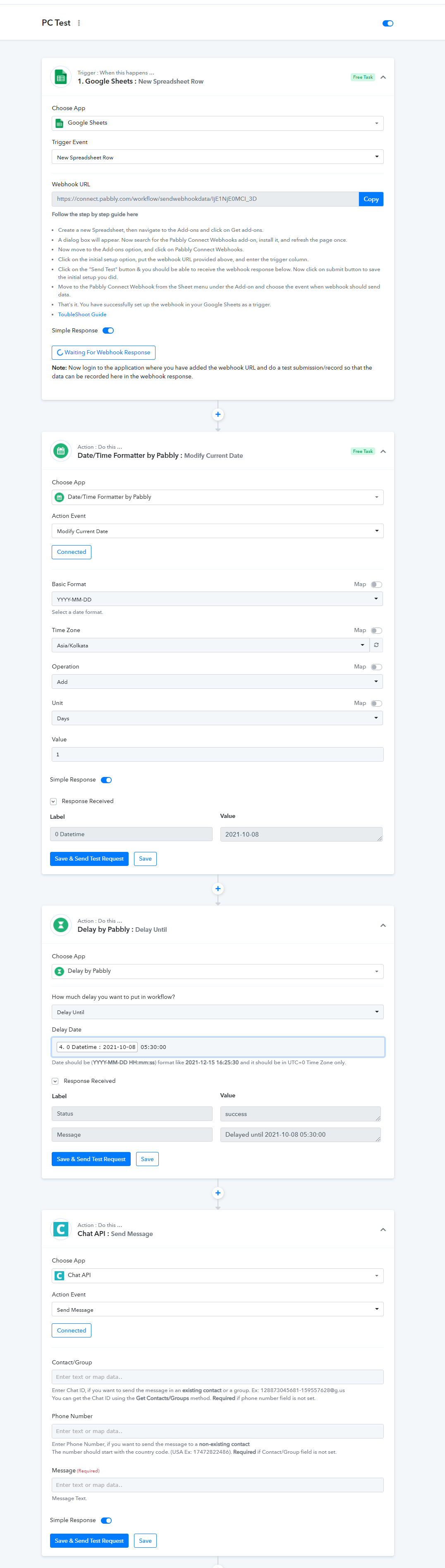Save & Send Test Request for Delay step

pos(91,1159)
